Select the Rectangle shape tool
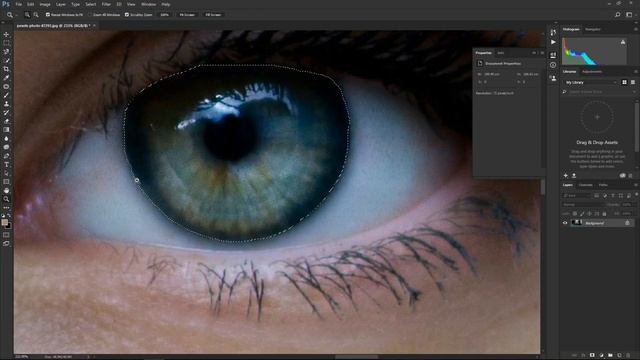 [x=6, y=182]
